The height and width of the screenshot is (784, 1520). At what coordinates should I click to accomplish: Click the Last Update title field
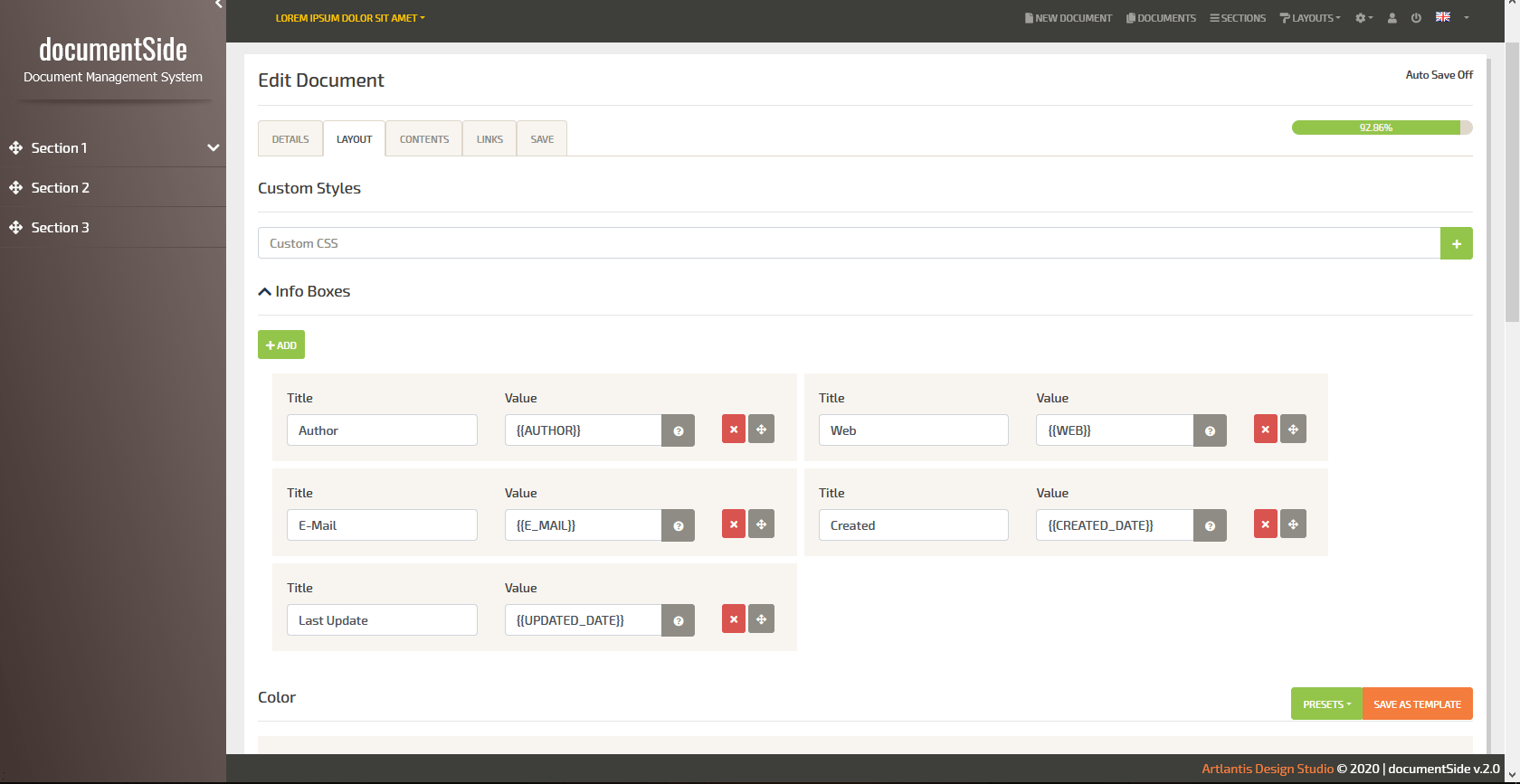pyautogui.click(x=382, y=619)
